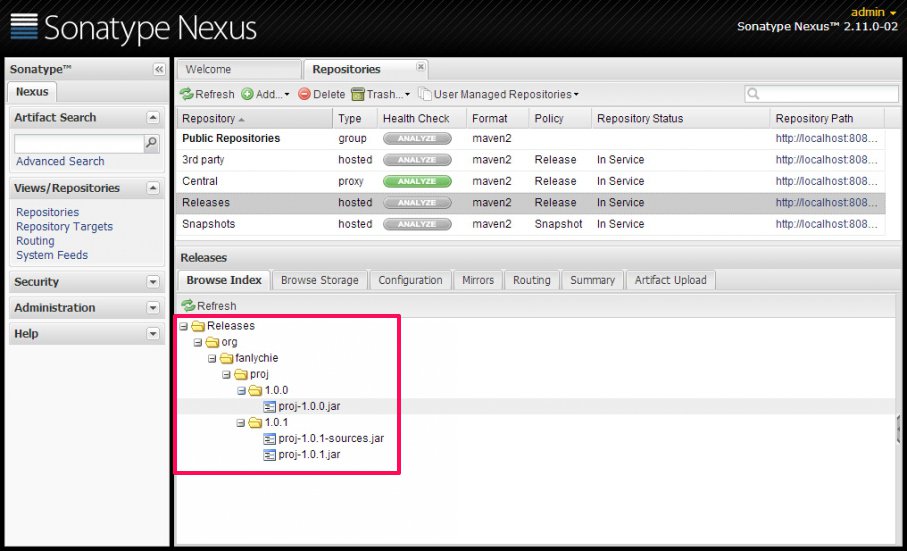This screenshot has width=907, height=551.
Task: Click the 1.0.0 folder icon
Action: tap(255, 391)
